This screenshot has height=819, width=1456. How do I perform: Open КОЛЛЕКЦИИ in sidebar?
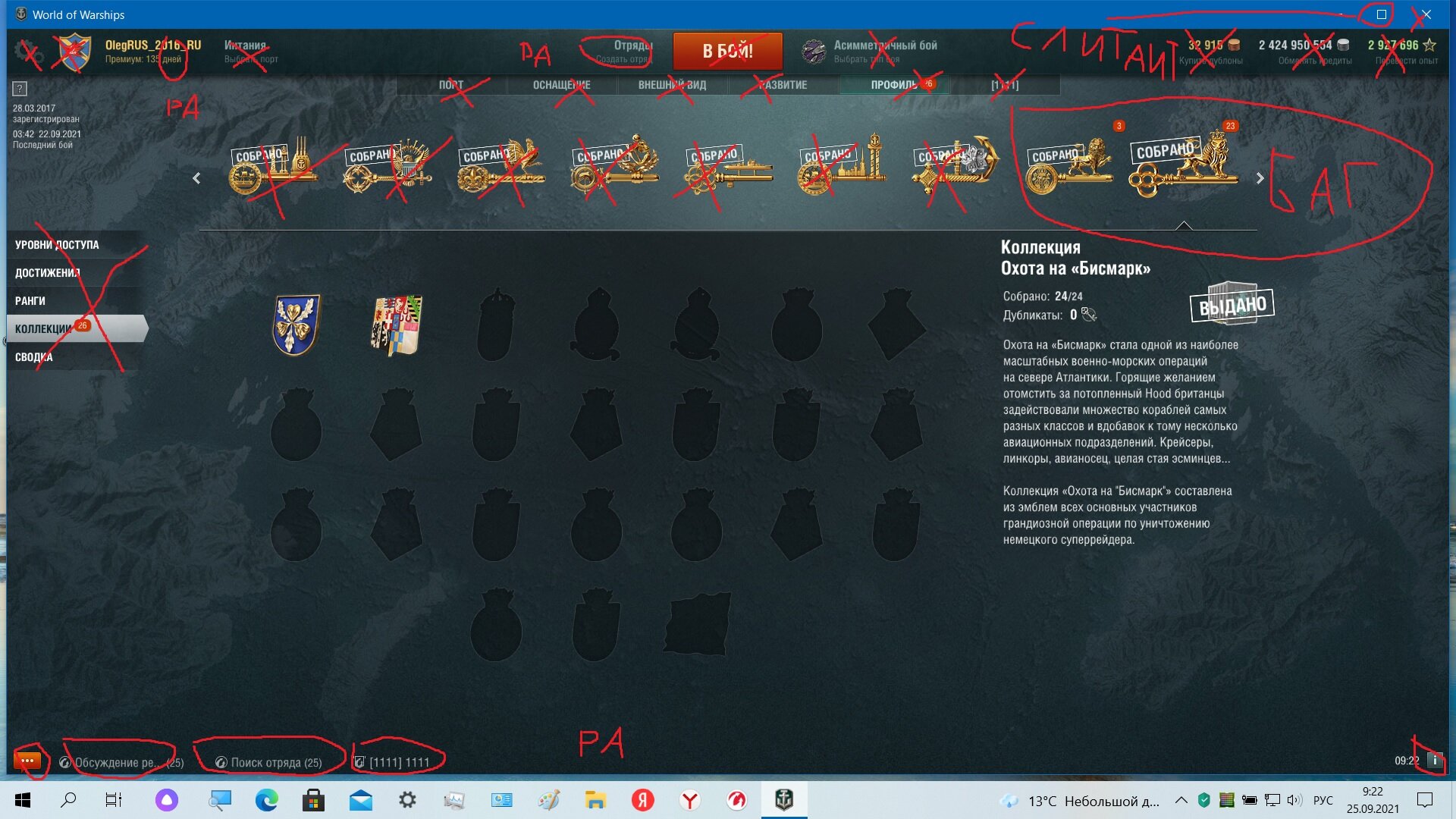tap(77, 328)
